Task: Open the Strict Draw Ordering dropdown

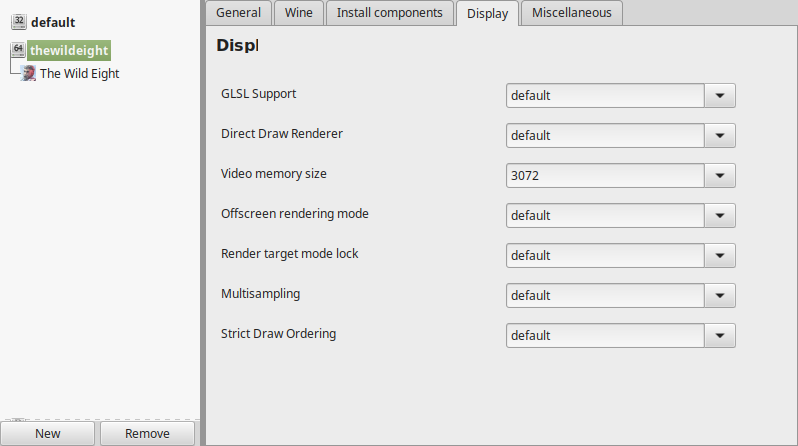Action: click(x=720, y=336)
